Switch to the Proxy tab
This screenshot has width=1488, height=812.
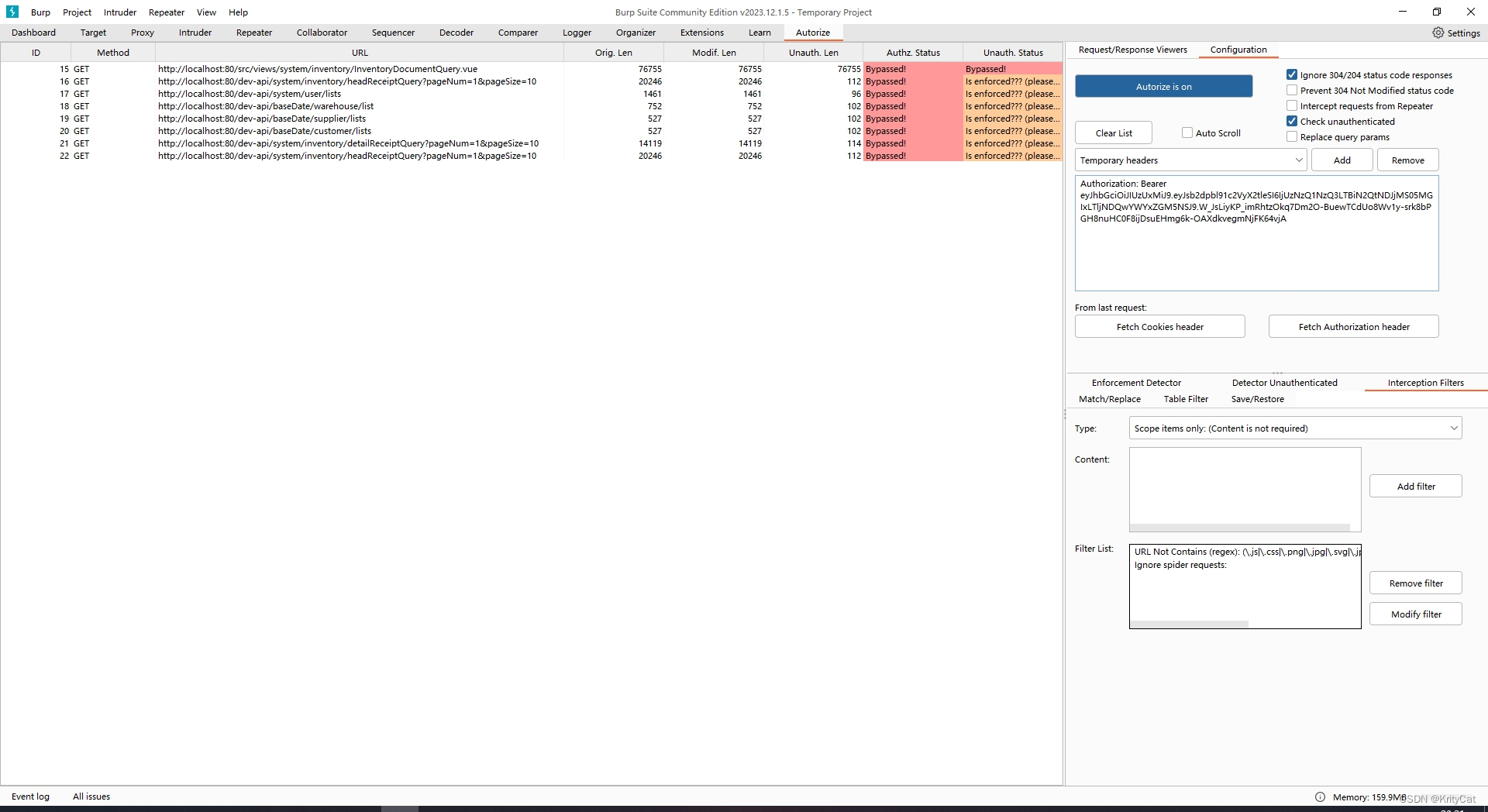143,33
